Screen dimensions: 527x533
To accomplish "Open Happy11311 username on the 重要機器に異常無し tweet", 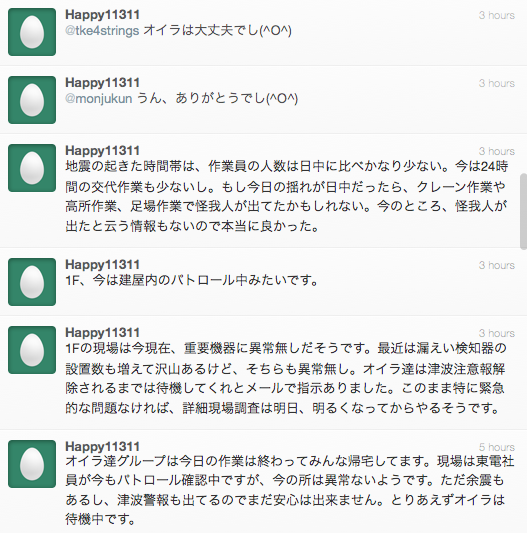I will point(102,333).
